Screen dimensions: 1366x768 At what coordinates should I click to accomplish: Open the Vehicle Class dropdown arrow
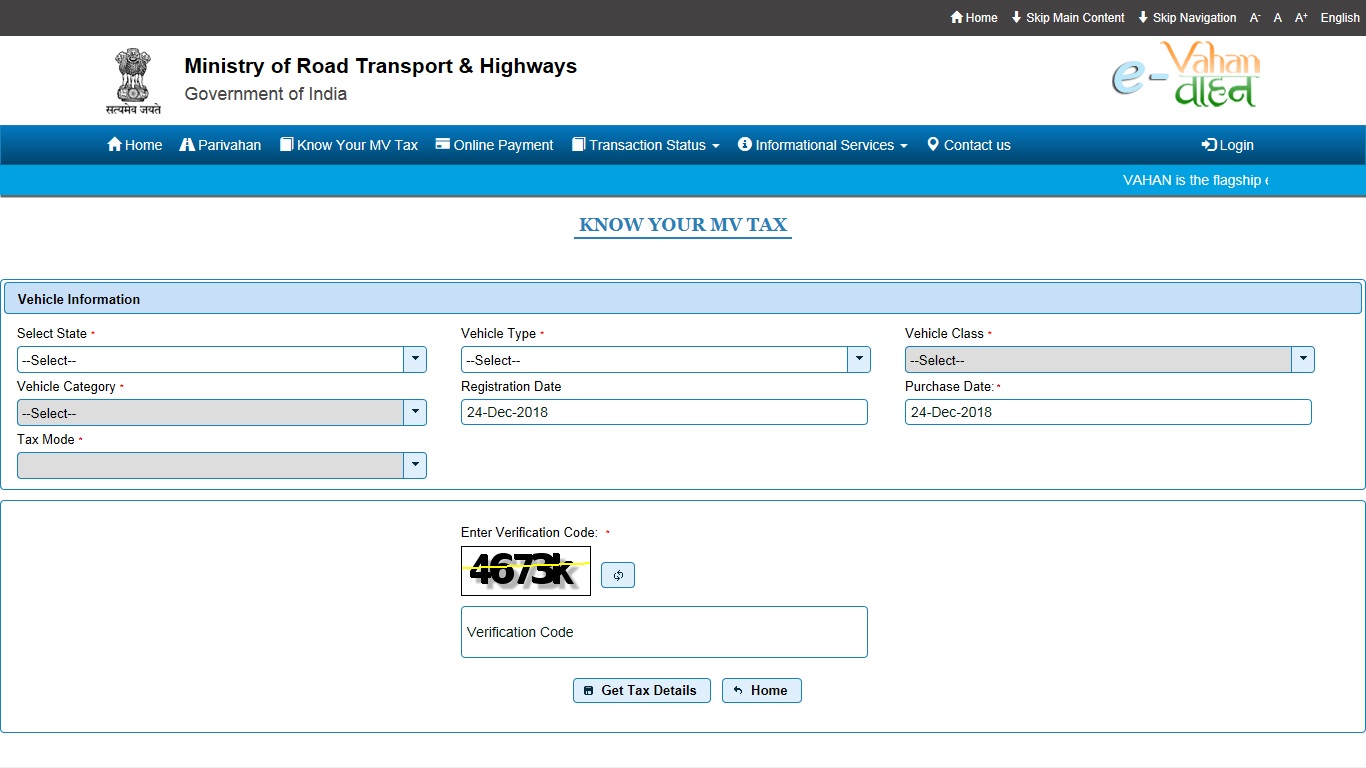point(1302,360)
